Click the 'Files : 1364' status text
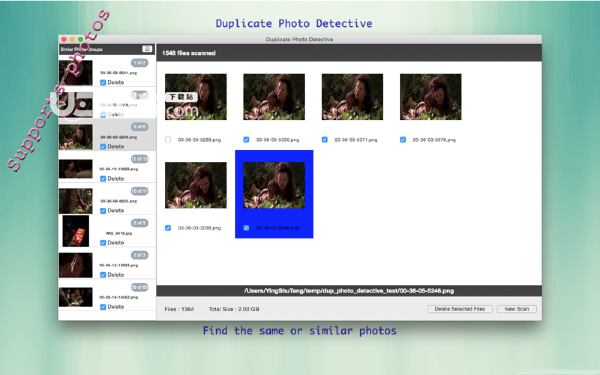 (179, 309)
